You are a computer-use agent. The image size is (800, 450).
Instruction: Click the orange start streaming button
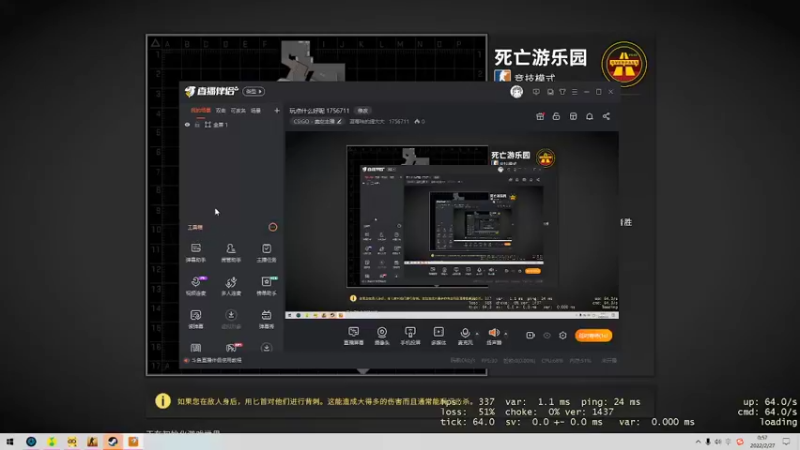pyautogui.click(x=593, y=335)
